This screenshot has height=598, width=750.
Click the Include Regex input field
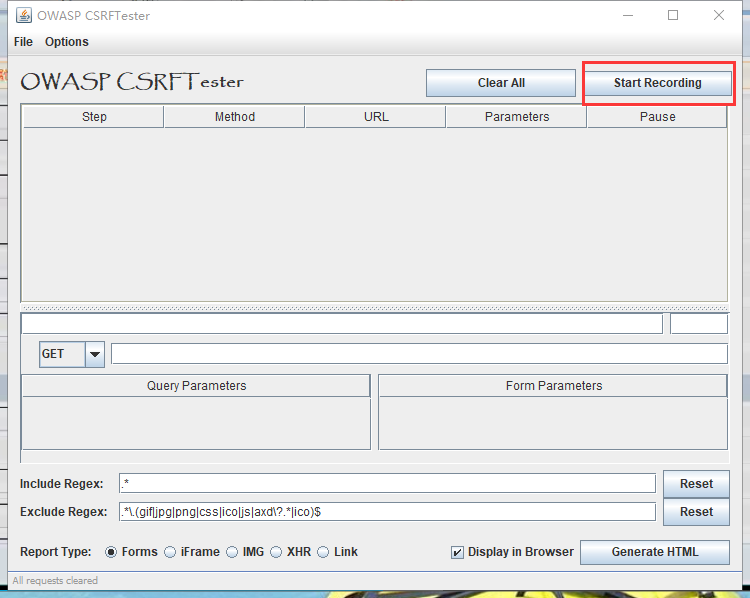point(387,483)
